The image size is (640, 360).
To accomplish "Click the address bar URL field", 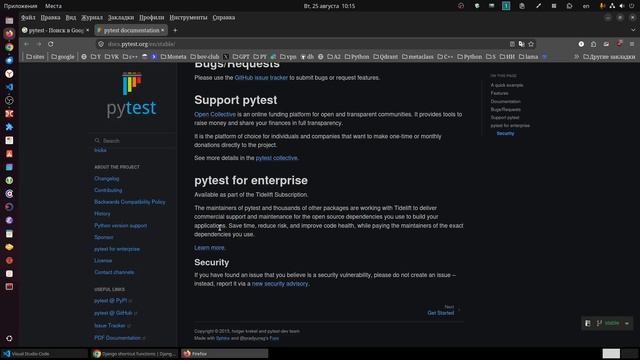I will (x=302, y=44).
